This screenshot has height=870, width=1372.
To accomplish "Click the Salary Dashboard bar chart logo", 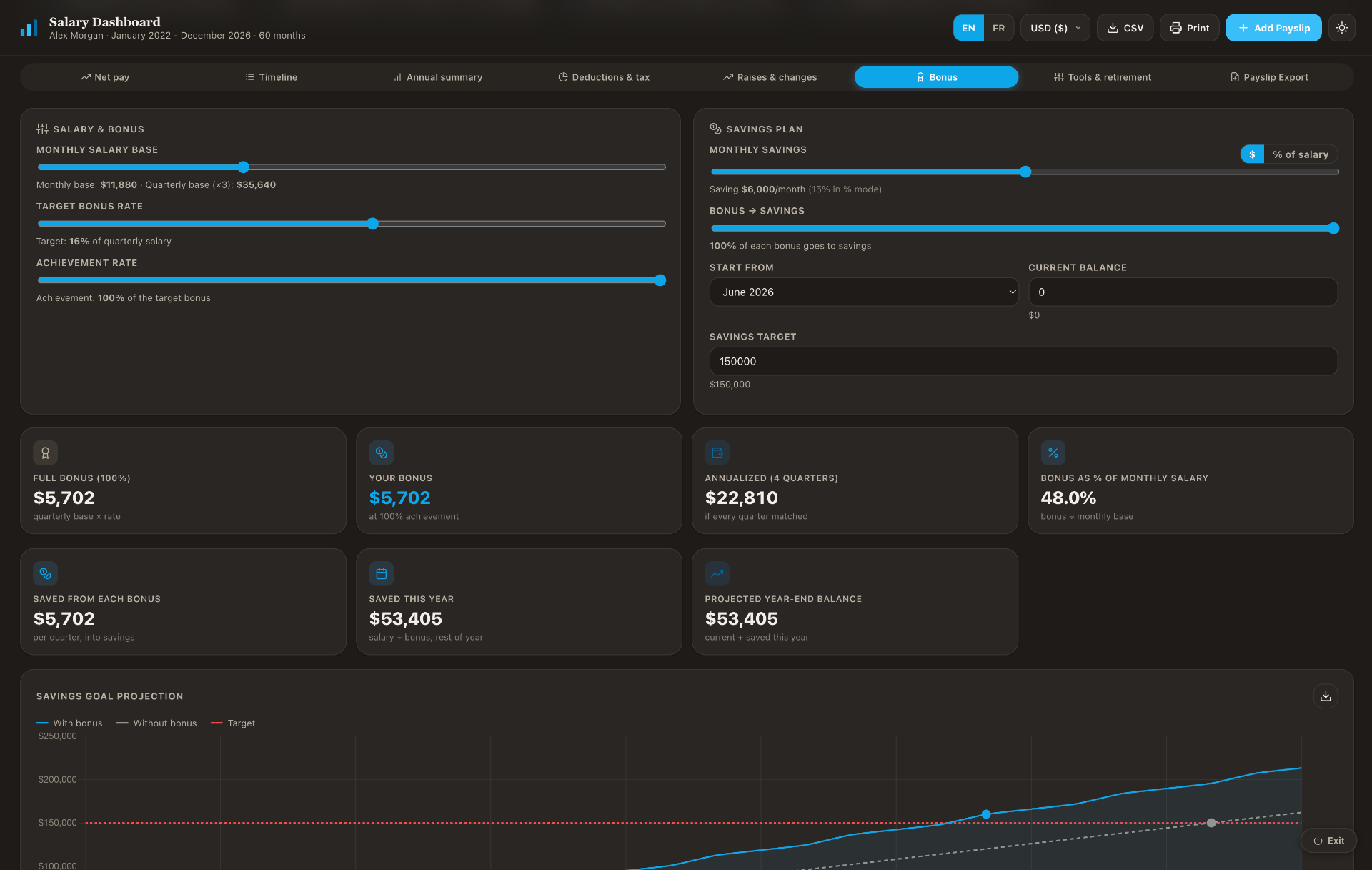I will click(29, 28).
